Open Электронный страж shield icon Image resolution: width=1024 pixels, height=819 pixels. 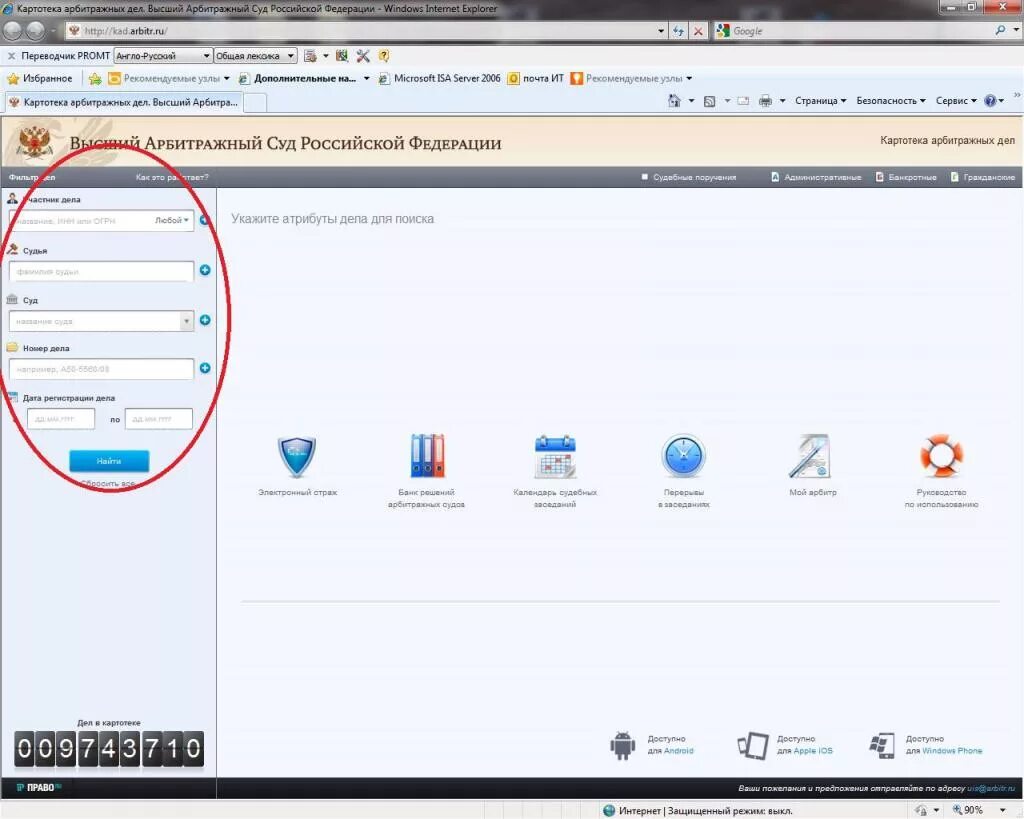point(297,457)
